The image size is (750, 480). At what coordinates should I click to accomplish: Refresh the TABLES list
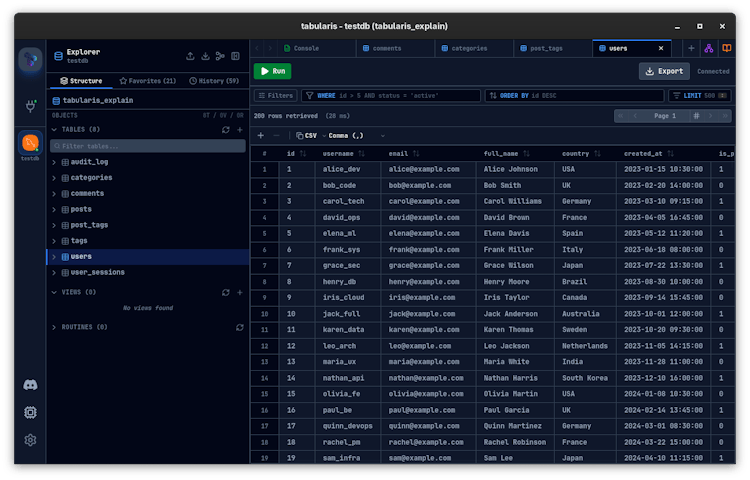[226, 130]
